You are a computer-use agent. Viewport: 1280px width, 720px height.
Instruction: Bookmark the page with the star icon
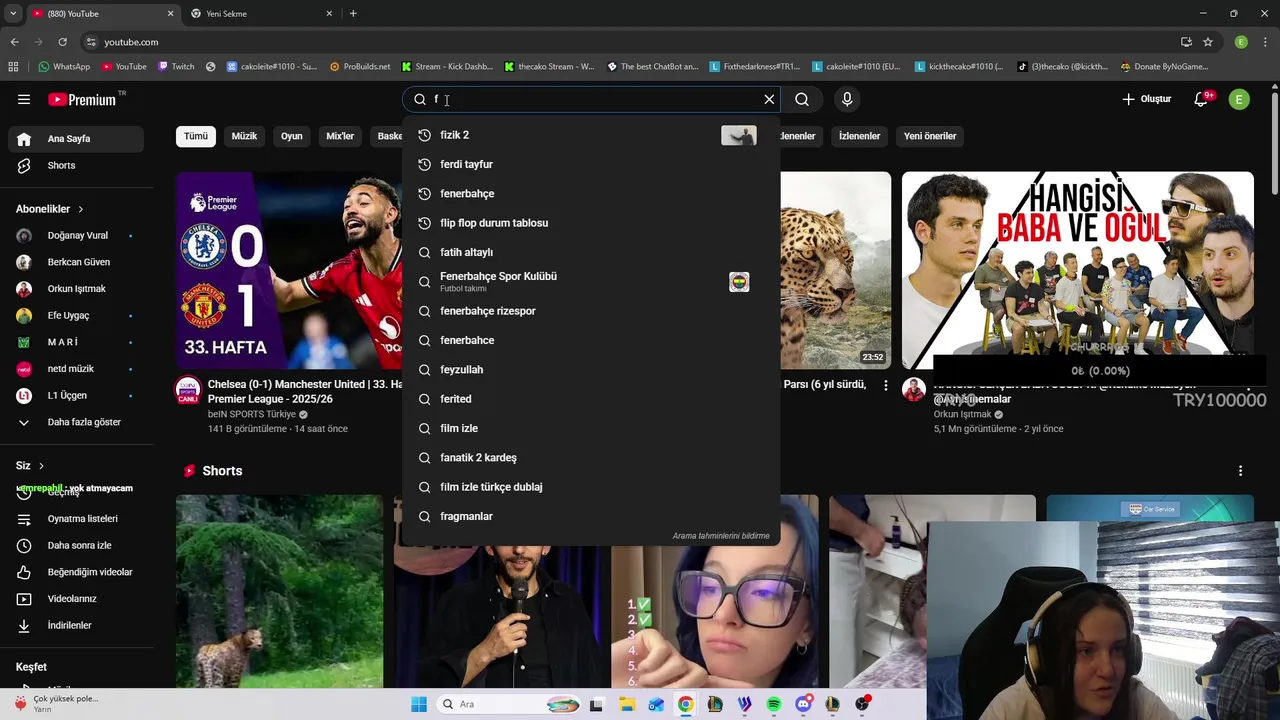pyautogui.click(x=1208, y=42)
